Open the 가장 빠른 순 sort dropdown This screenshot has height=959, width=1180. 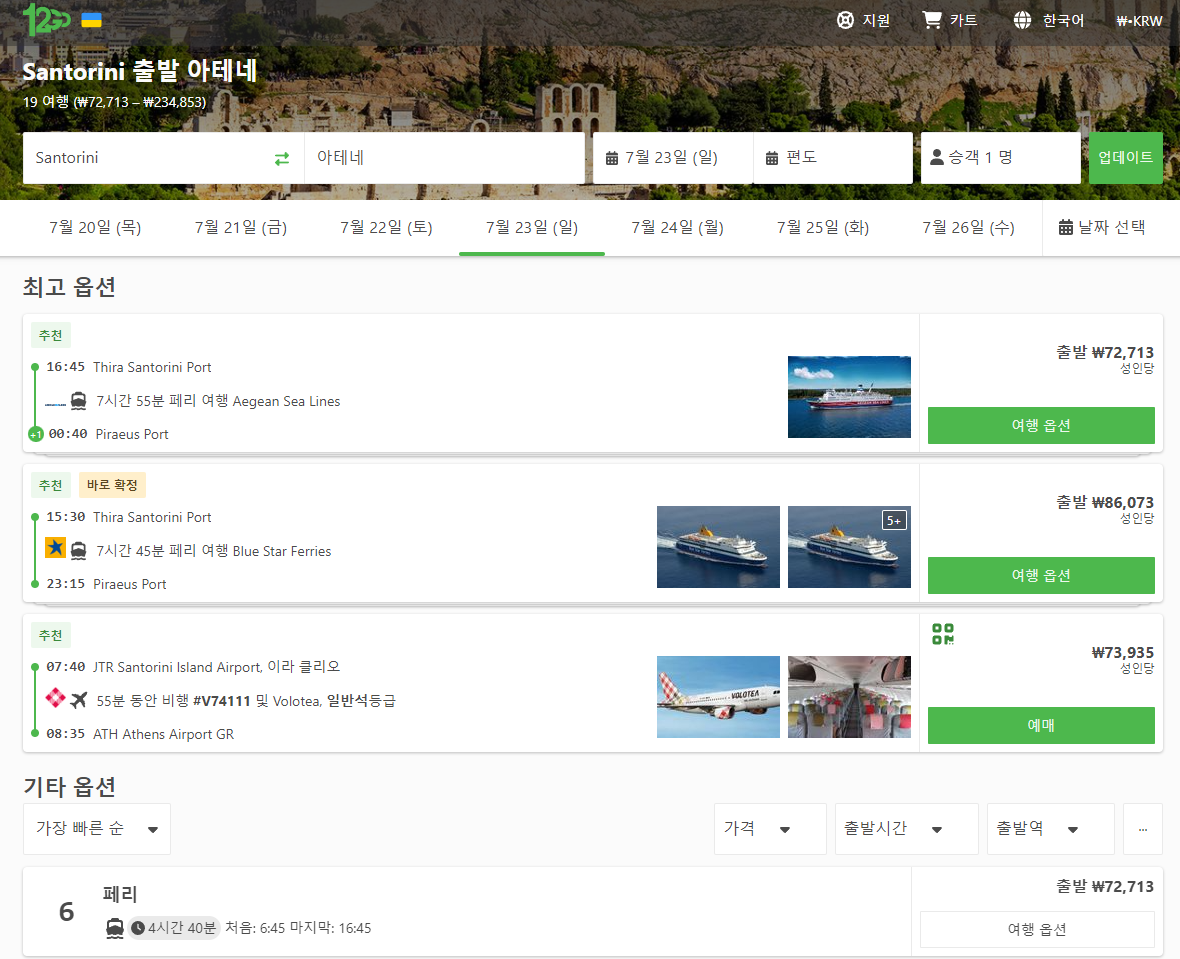click(x=97, y=829)
